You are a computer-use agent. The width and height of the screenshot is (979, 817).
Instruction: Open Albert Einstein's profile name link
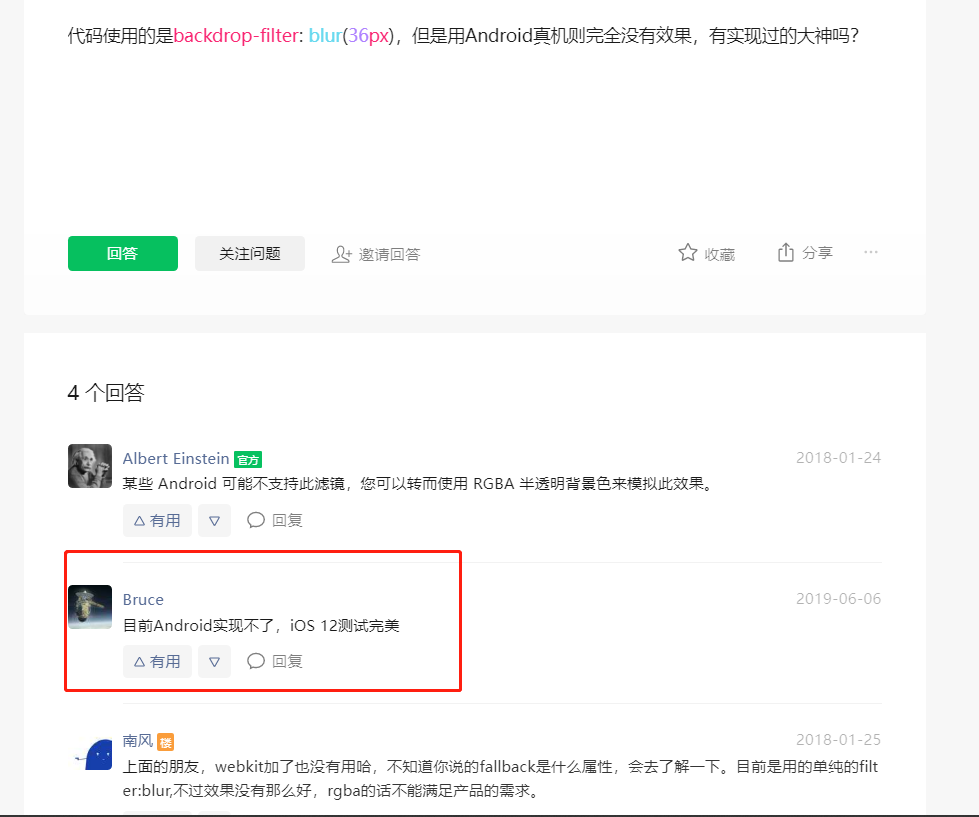176,459
